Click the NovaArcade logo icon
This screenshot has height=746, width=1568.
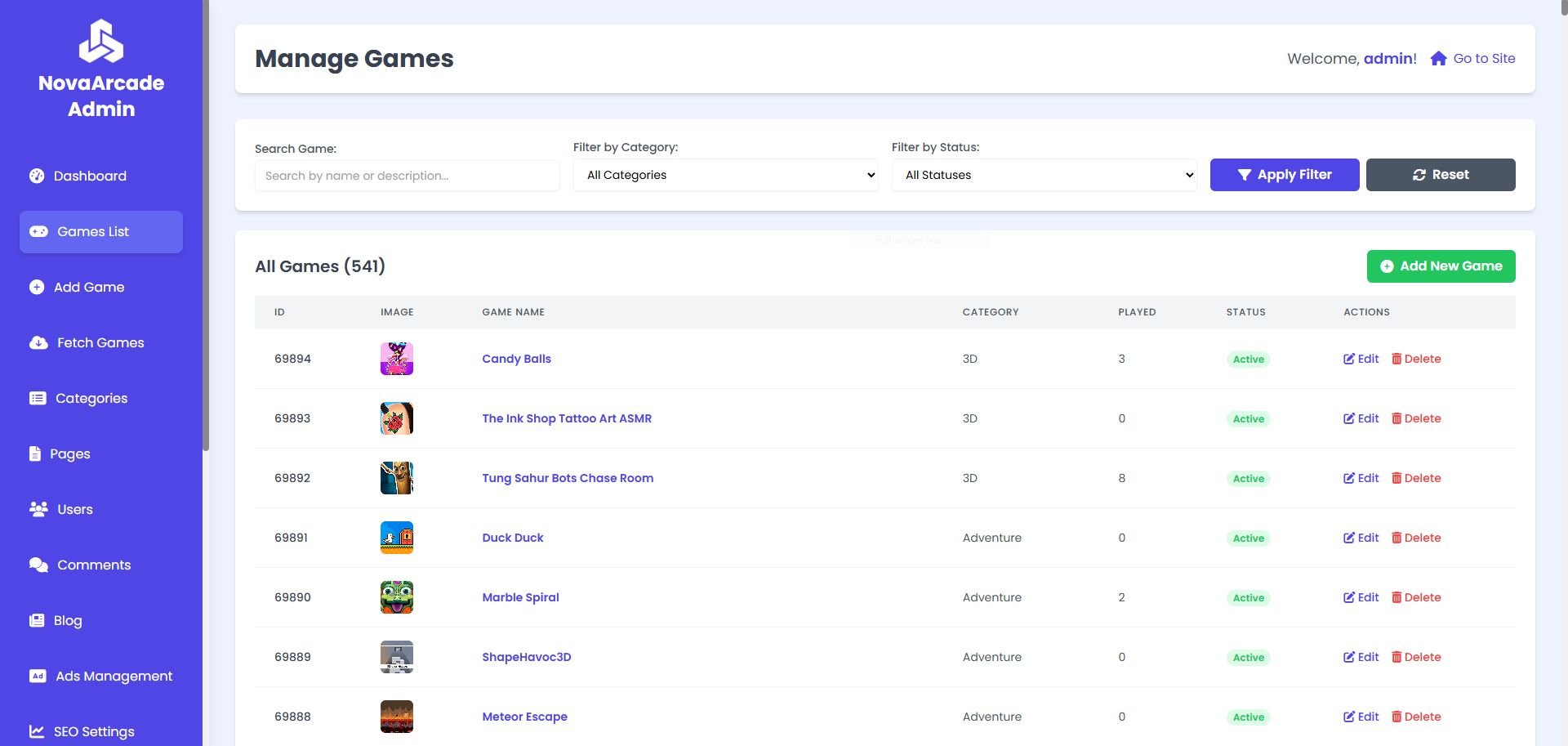[101, 41]
